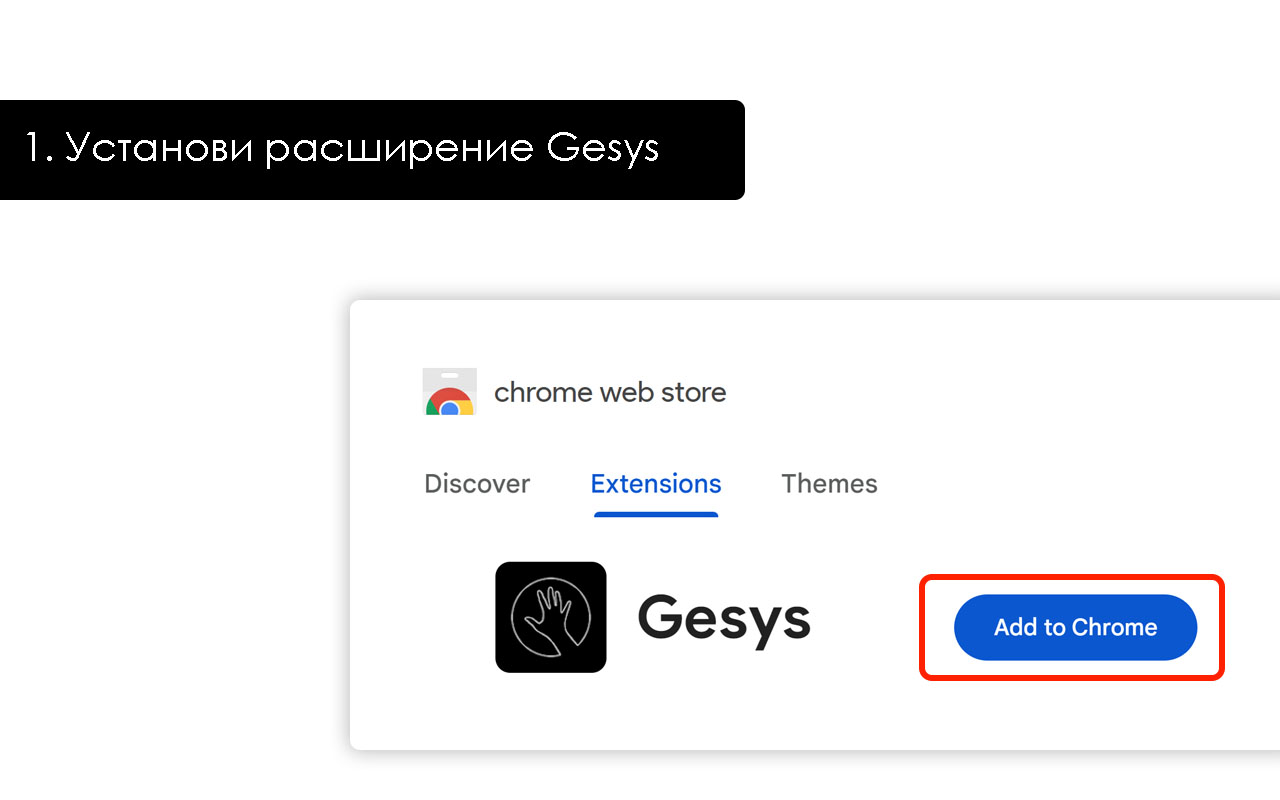This screenshot has width=1280, height=800.
Task: Click the Chrome Web Store shopping bag icon
Action: [449, 392]
